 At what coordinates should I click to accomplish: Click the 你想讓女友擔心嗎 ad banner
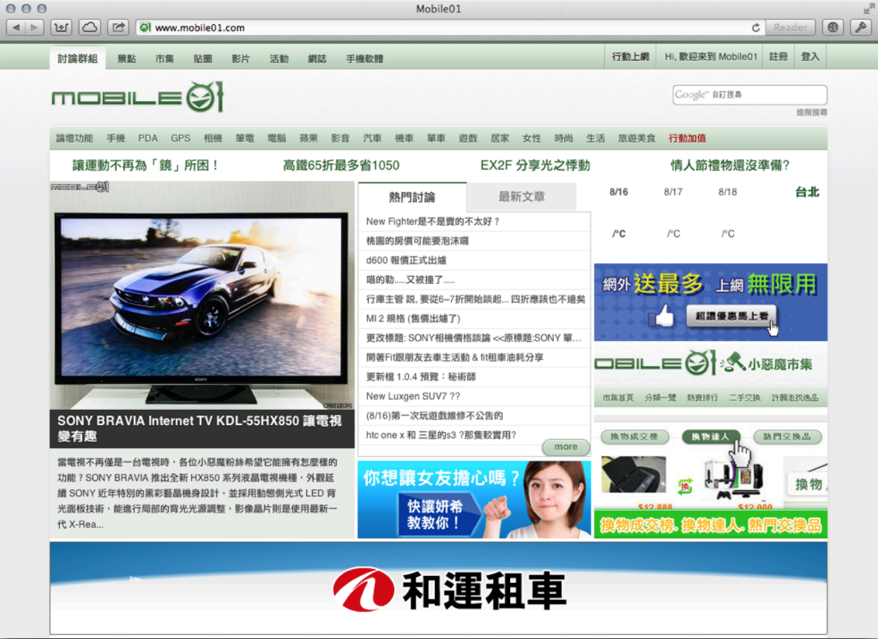(474, 500)
